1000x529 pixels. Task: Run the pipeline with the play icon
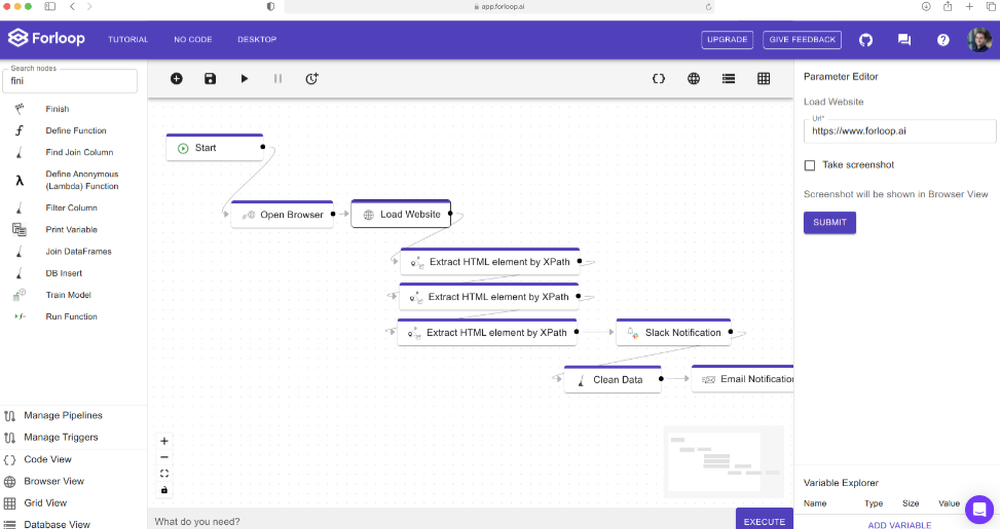(244, 78)
